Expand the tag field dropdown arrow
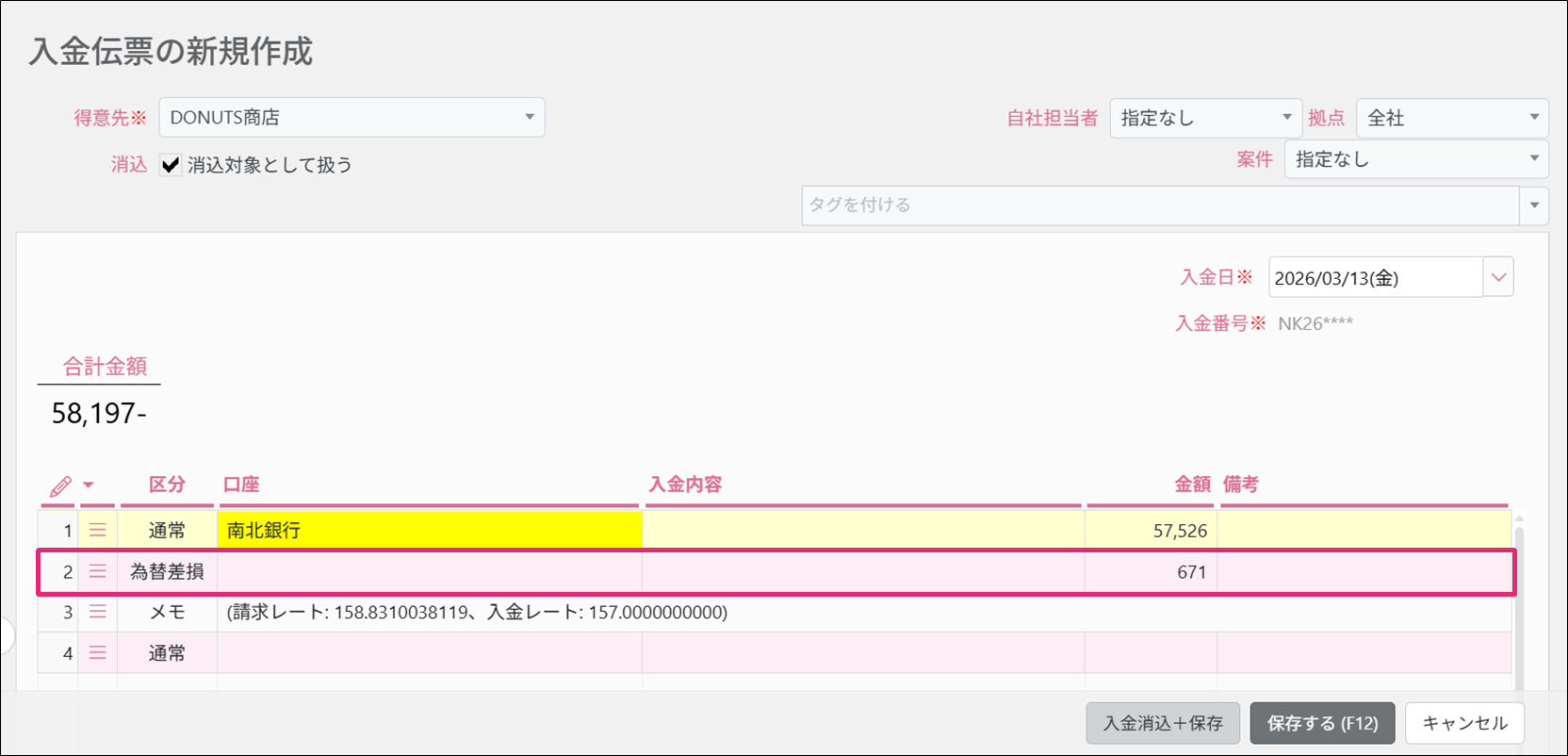The image size is (1568, 756). (1534, 205)
